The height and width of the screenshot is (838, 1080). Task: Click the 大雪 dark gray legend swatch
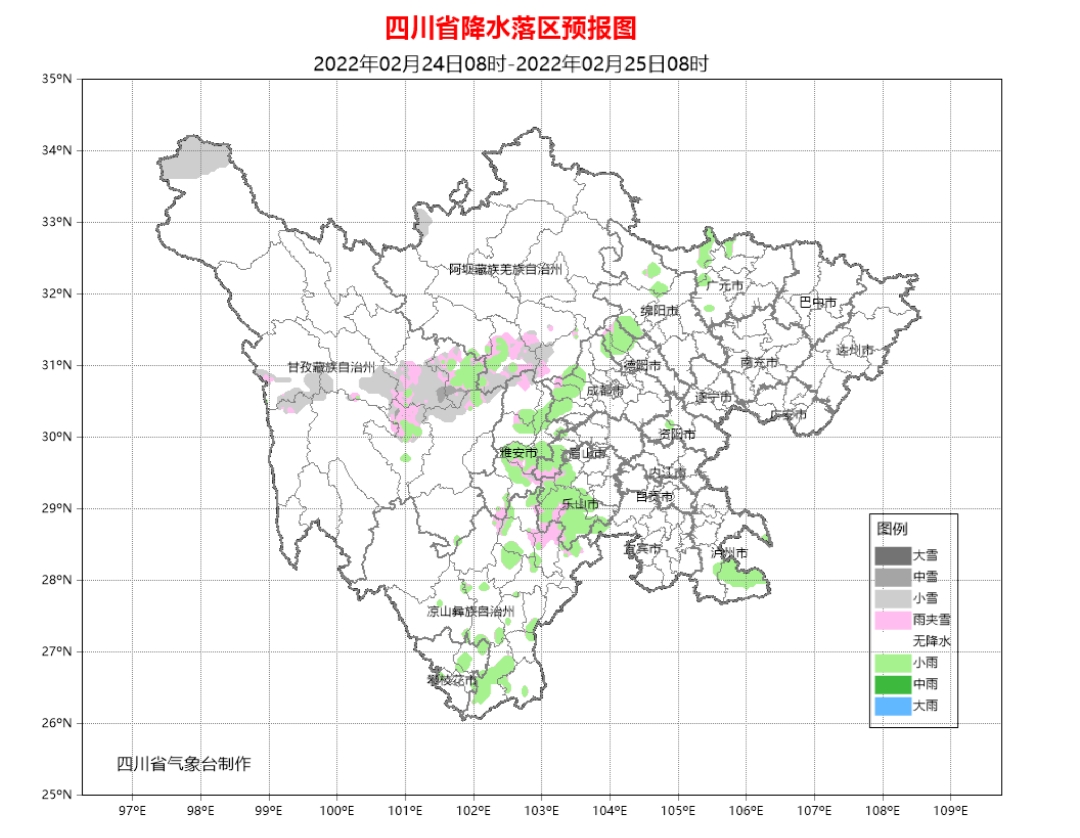point(892,555)
